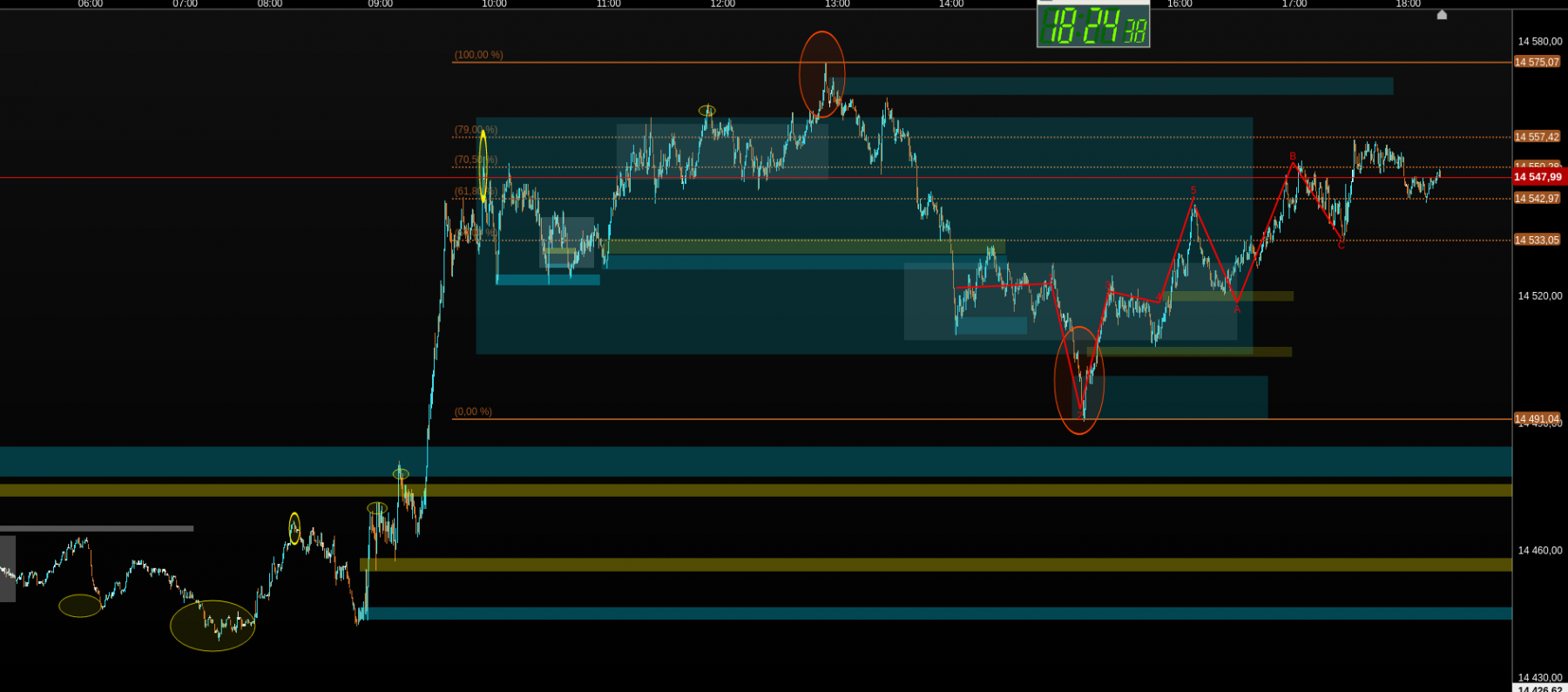Click the red current price tag 14 547,99
Screen dimensions: 1568x692
[1539, 177]
